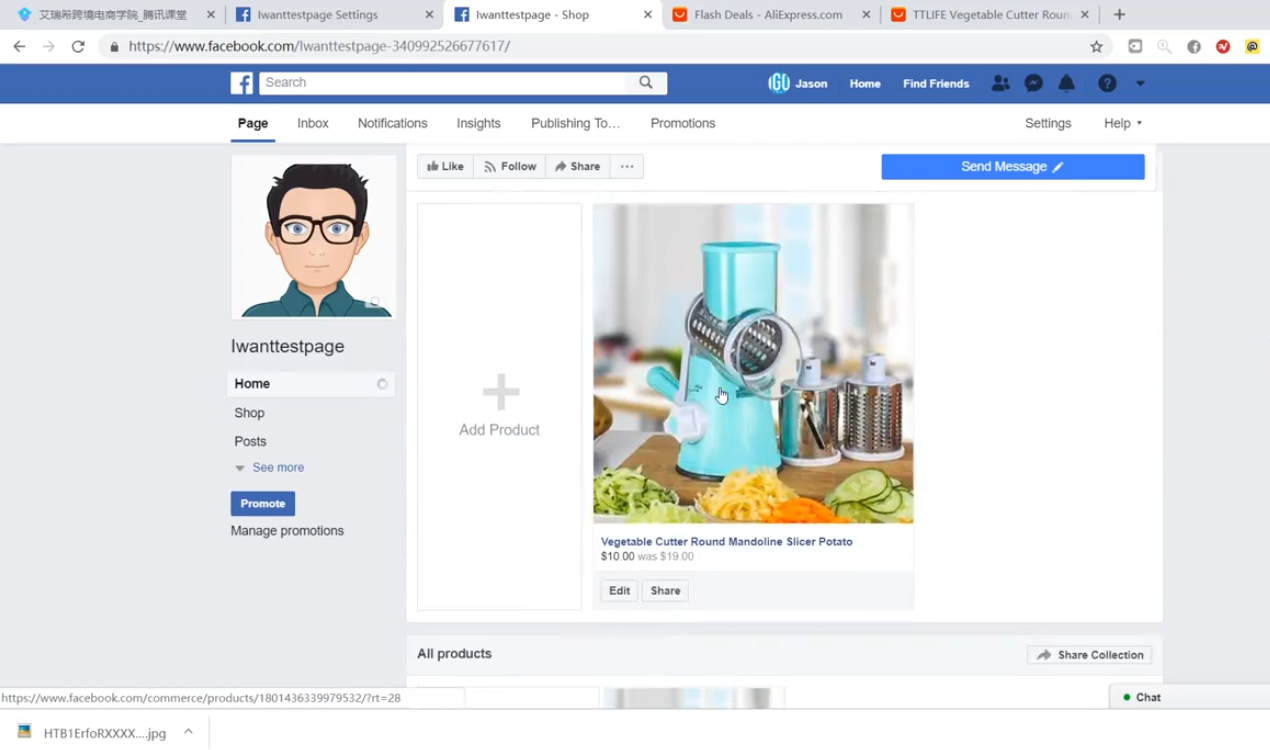The image size is (1270, 750).
Task: Click the Follow button
Action: click(510, 167)
